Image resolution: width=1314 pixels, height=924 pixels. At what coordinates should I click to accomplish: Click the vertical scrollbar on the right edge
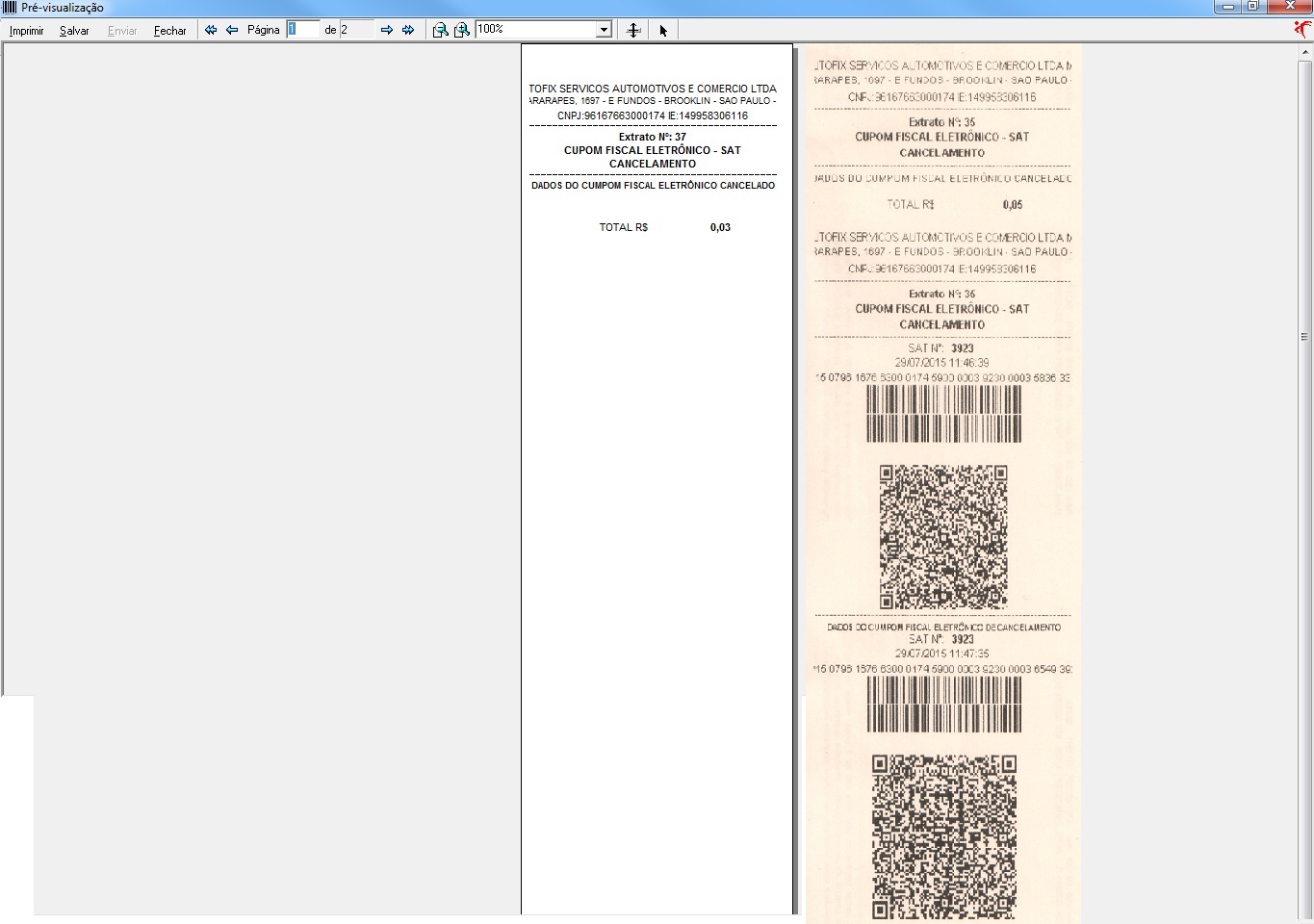tap(1304, 481)
